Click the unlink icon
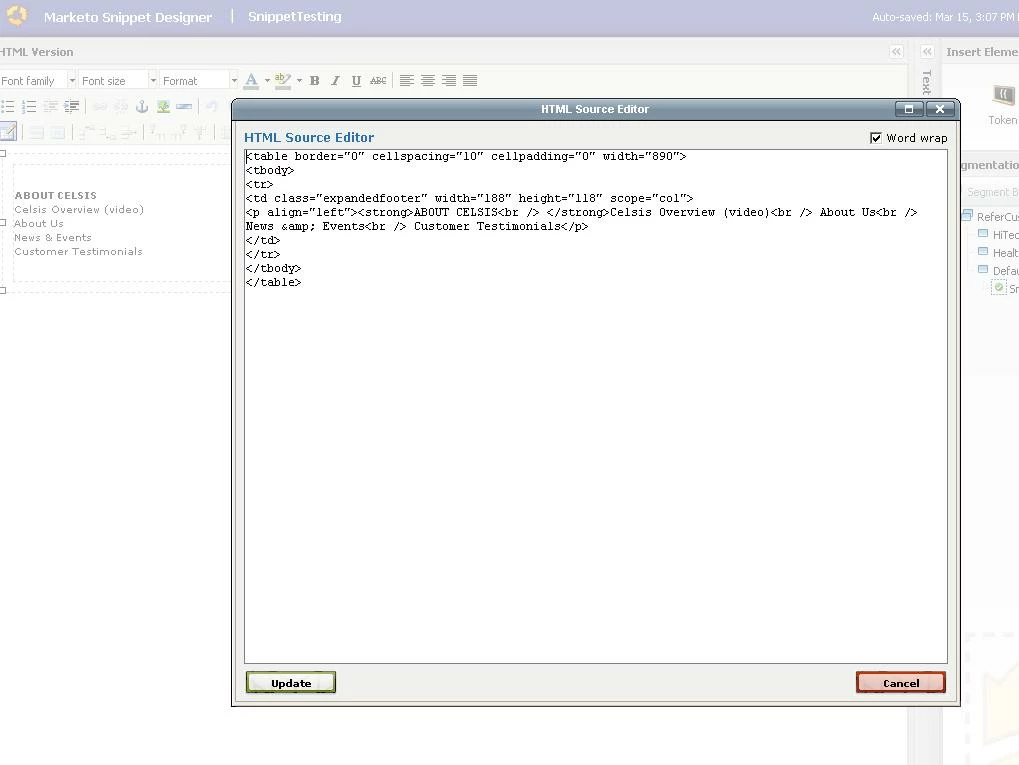This screenshot has height=765, width=1019. (x=121, y=106)
